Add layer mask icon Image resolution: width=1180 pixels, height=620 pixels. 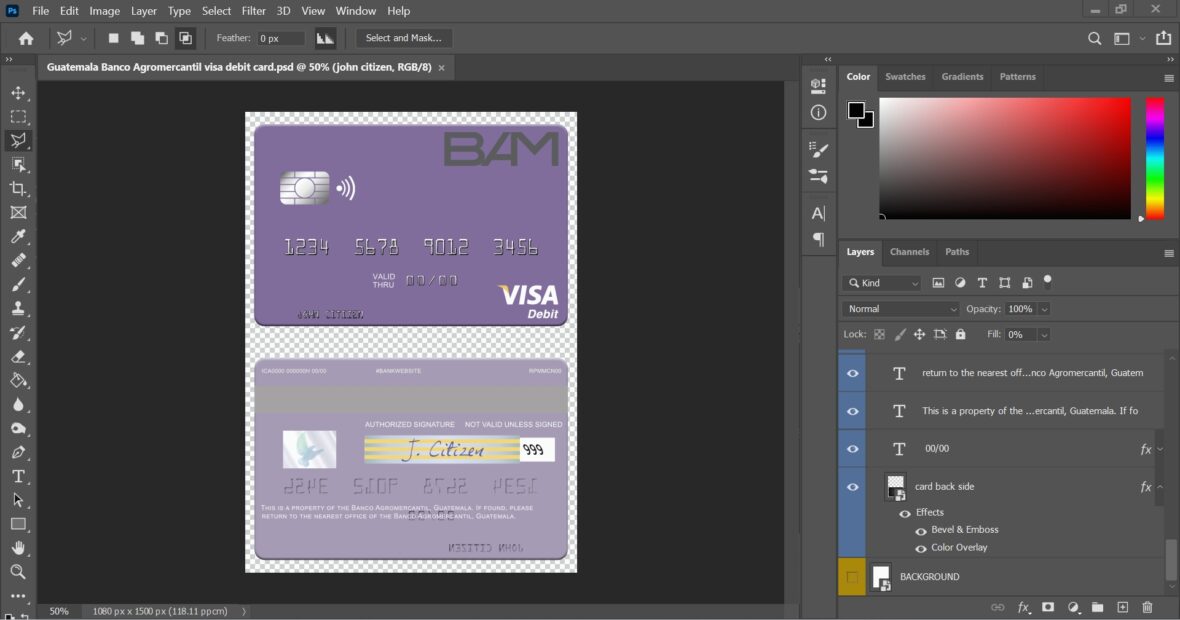(1048, 607)
